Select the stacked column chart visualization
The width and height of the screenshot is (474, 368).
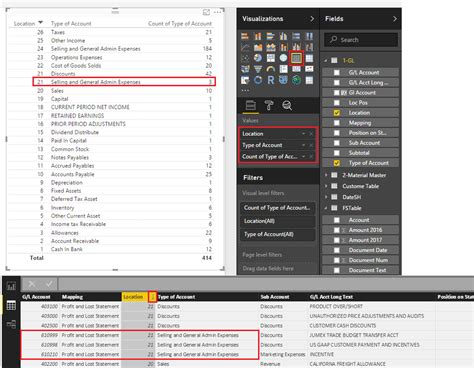coord(258,36)
